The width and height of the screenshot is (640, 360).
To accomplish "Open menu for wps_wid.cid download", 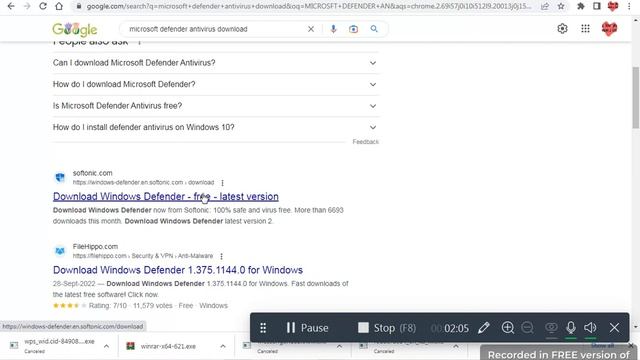I will click(x=106, y=346).
